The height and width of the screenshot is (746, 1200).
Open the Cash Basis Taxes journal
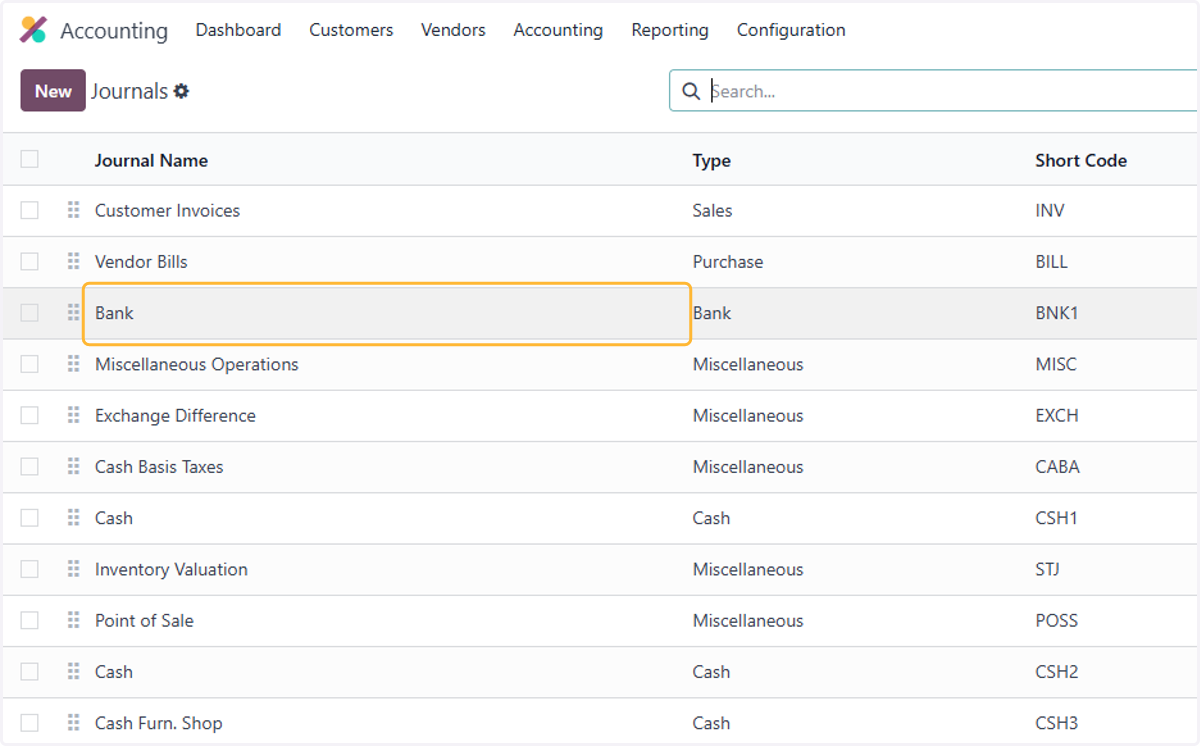(159, 466)
